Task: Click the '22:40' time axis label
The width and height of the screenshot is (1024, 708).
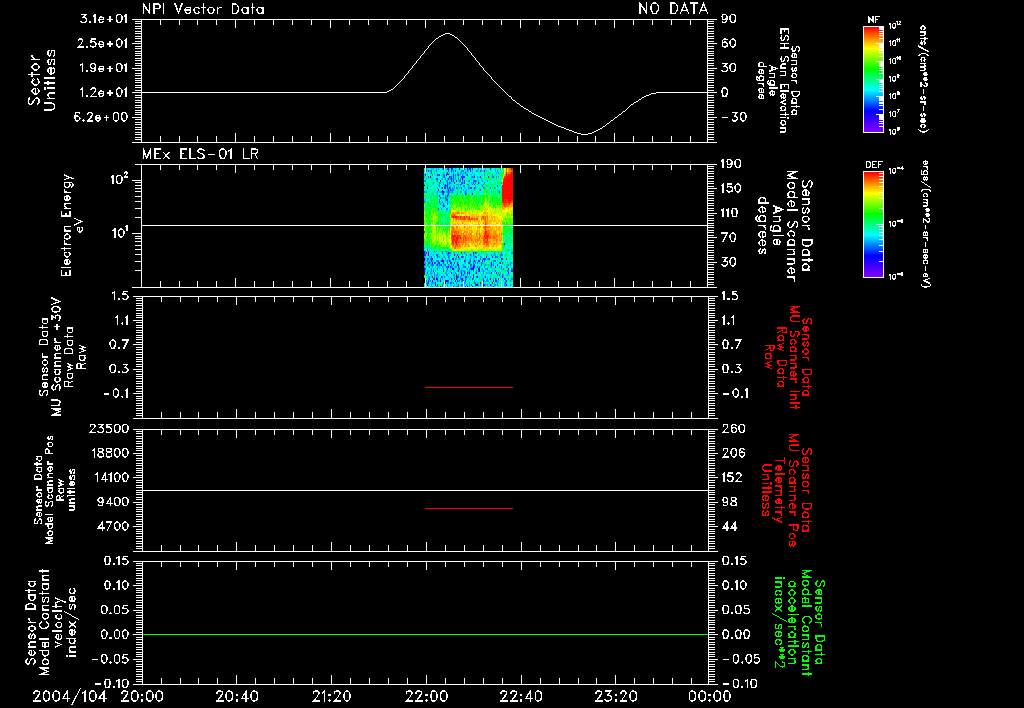Action: (x=520, y=696)
